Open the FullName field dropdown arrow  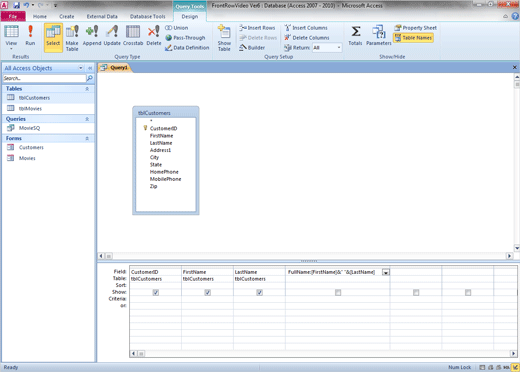pyautogui.click(x=386, y=272)
